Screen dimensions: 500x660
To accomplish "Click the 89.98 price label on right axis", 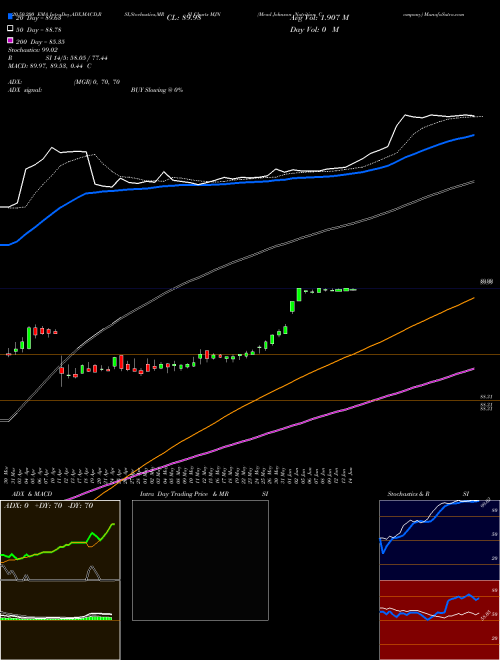I will click(487, 282).
